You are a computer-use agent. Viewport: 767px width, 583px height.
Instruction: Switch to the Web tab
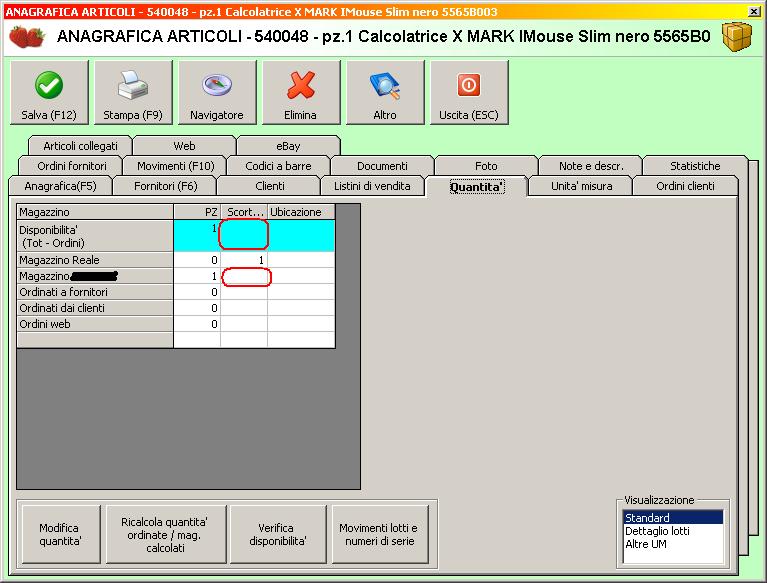click(184, 146)
